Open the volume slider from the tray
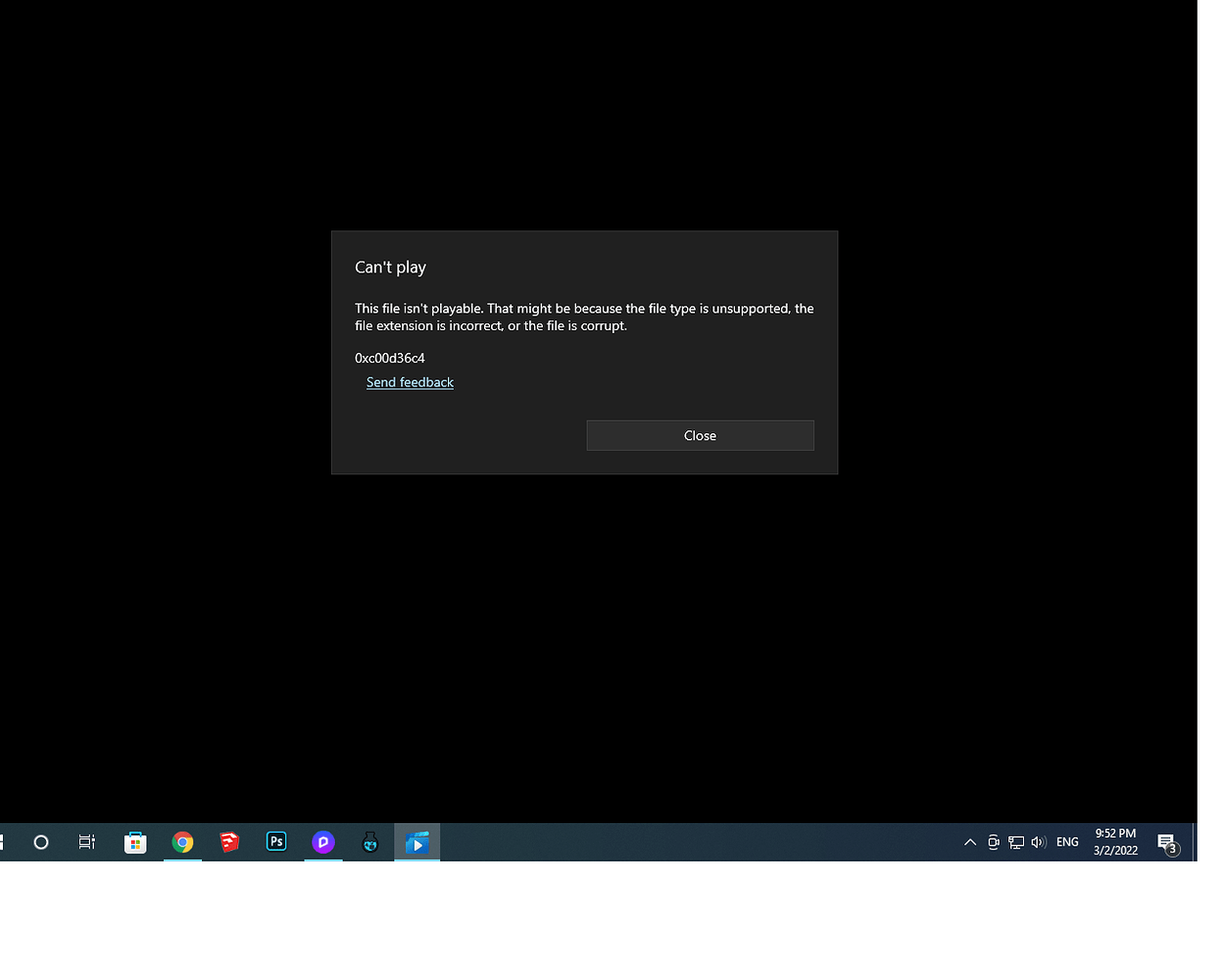 [1038, 842]
